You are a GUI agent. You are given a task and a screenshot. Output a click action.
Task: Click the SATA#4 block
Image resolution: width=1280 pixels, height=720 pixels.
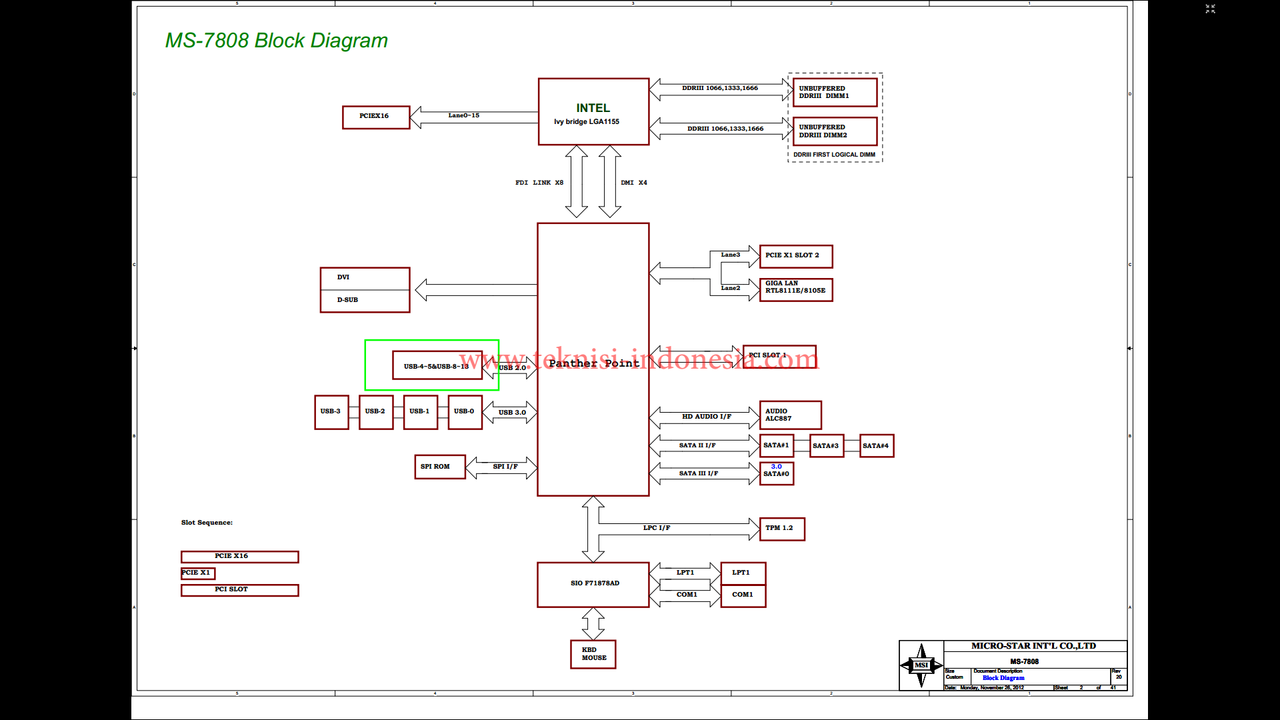(x=876, y=446)
